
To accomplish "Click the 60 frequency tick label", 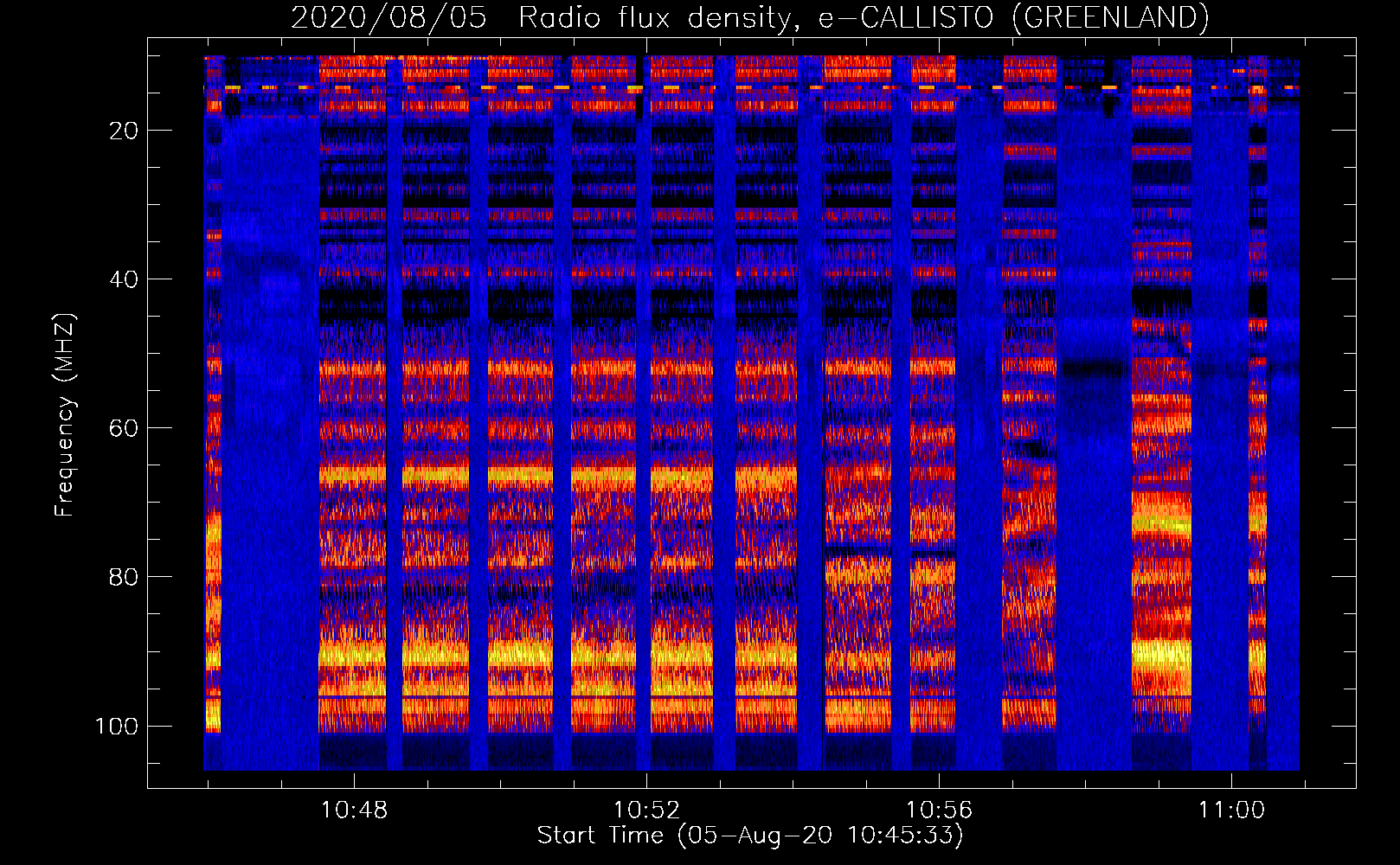I will 124,428.
